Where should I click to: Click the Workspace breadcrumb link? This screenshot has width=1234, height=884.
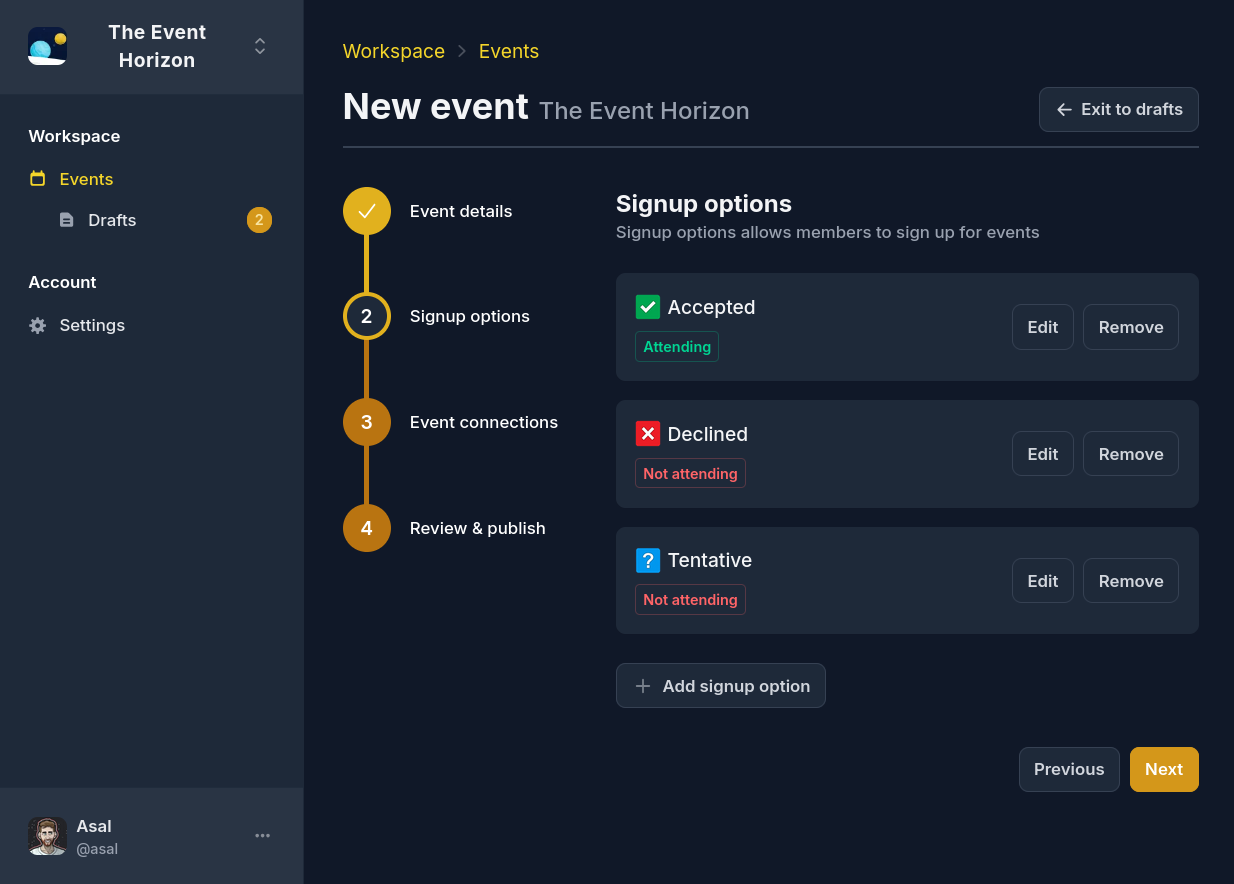pyautogui.click(x=393, y=51)
